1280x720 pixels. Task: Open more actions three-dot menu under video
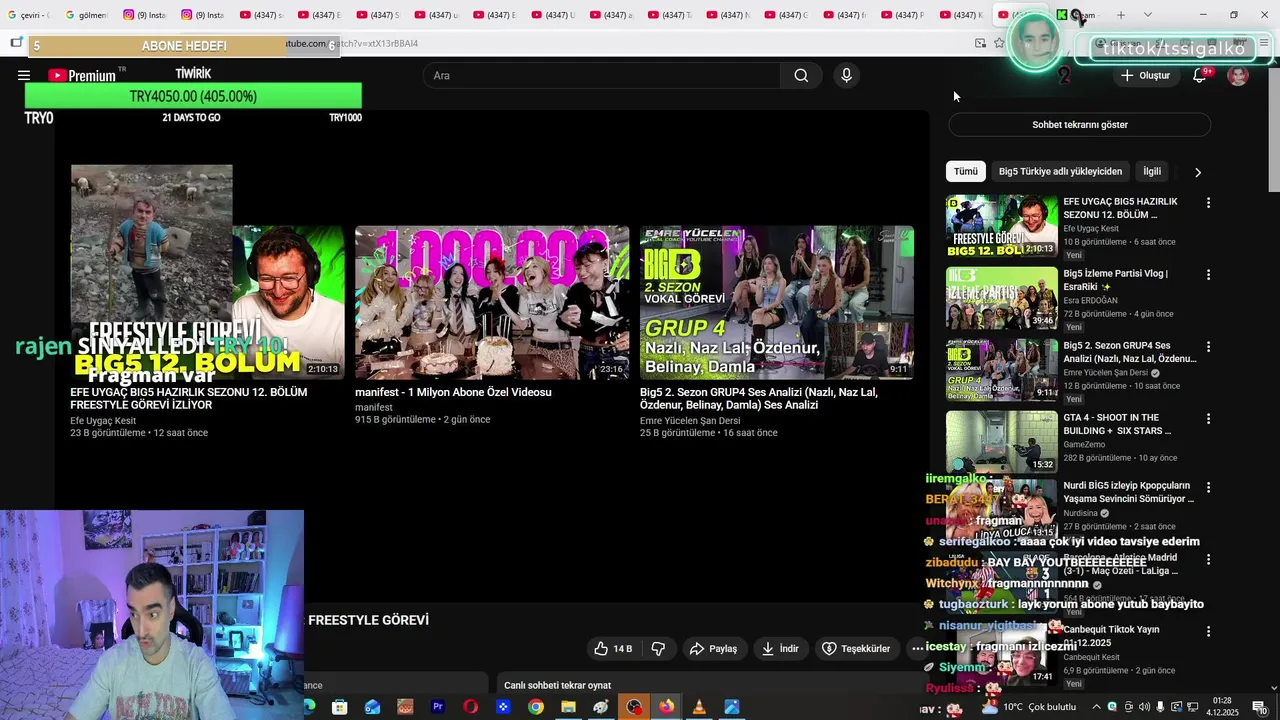[917, 648]
